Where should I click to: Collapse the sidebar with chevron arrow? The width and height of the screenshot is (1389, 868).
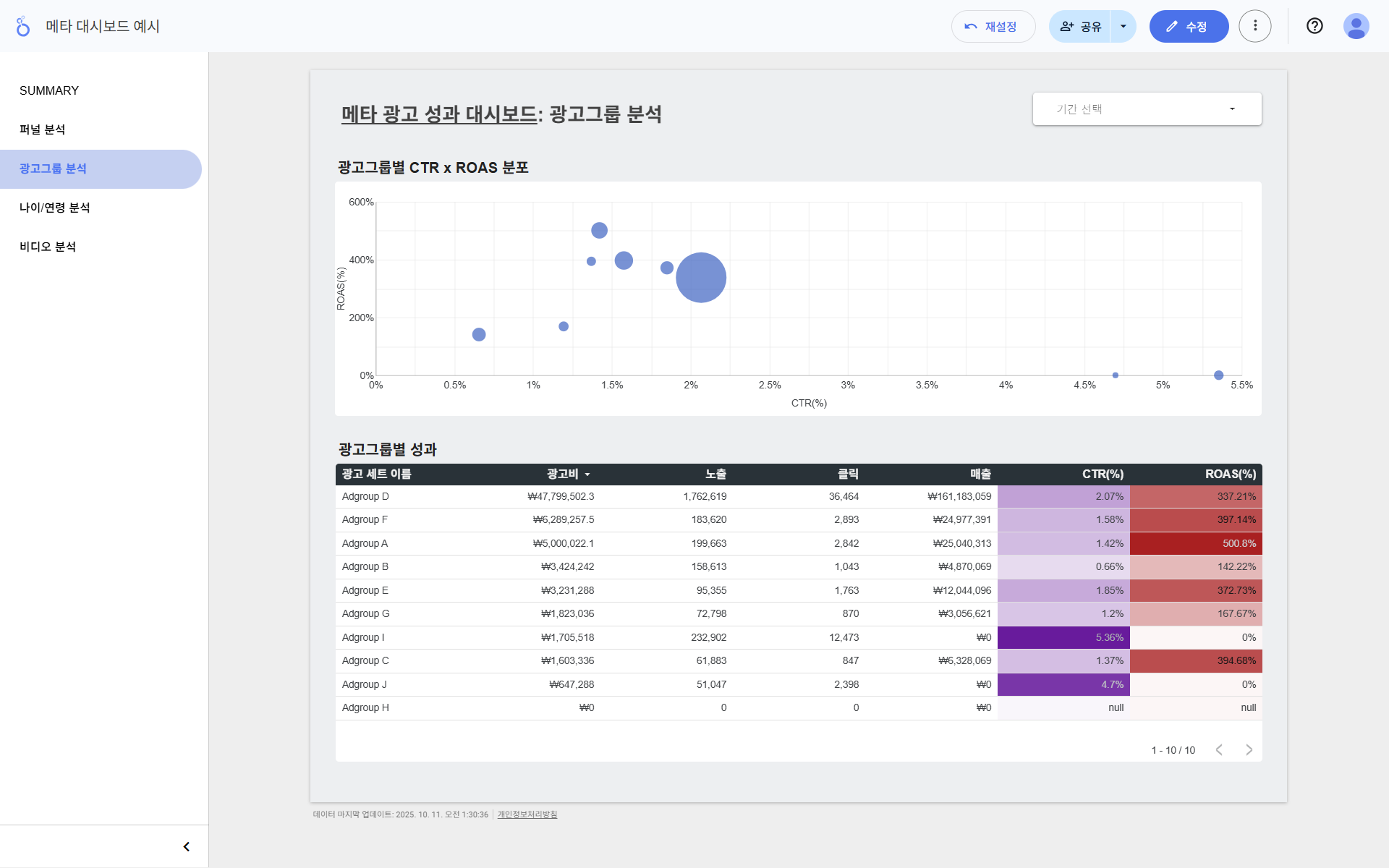(x=186, y=846)
